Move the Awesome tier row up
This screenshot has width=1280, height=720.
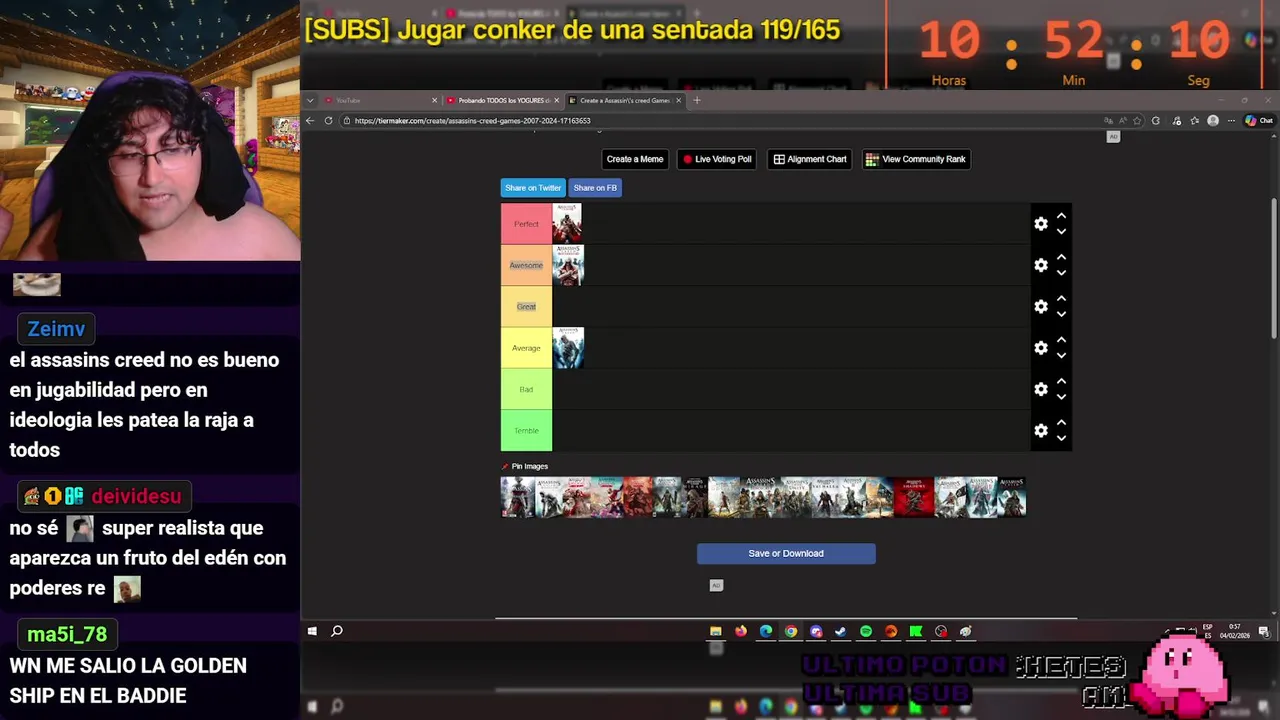(x=1062, y=257)
